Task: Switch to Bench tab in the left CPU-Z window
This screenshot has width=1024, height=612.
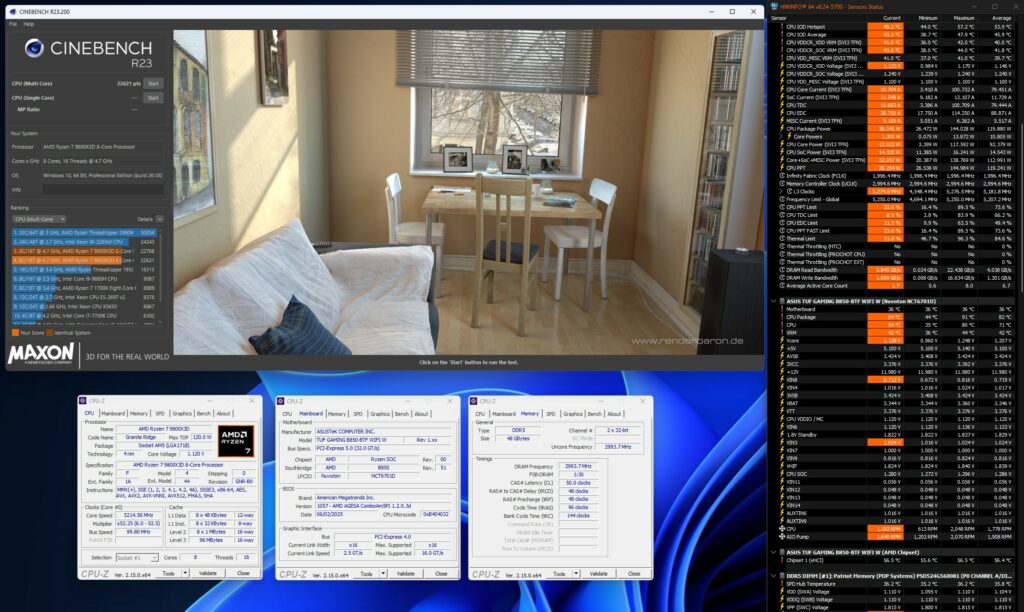Action: click(x=204, y=413)
